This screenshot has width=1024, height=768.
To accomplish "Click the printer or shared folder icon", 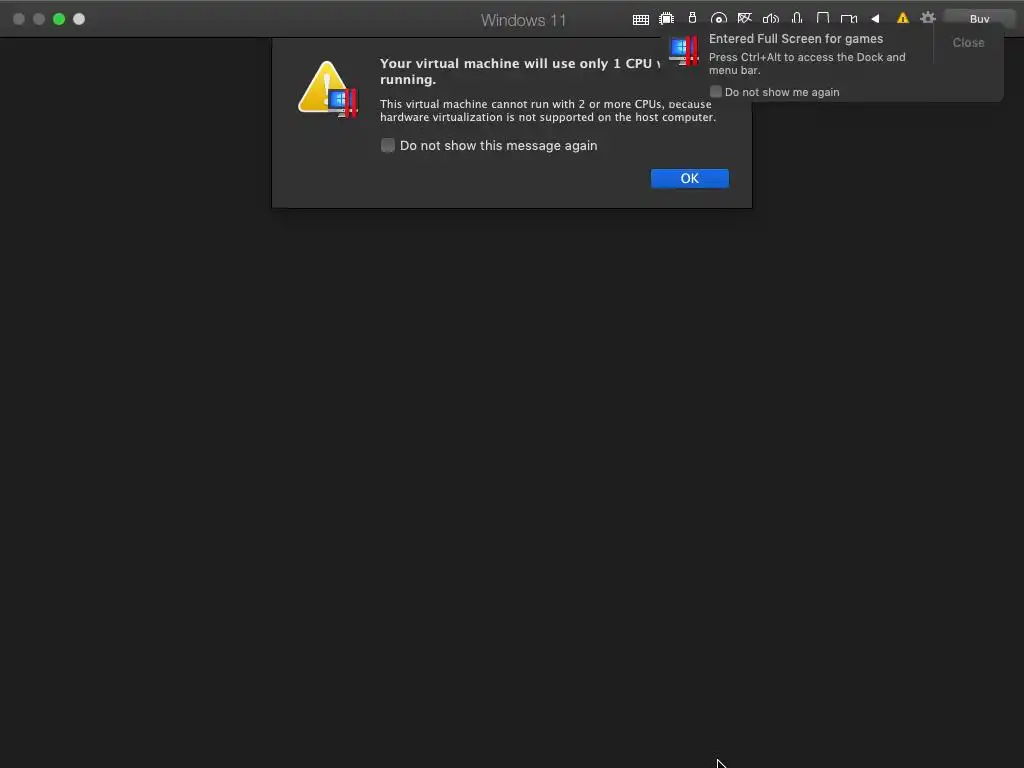I will pos(823,18).
